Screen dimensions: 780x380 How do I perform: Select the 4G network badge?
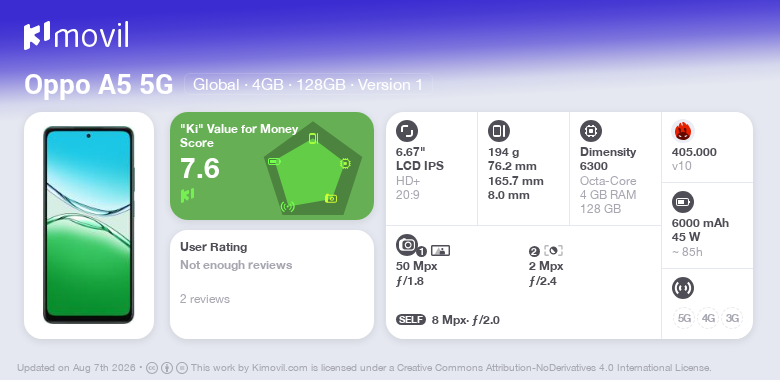(708, 318)
